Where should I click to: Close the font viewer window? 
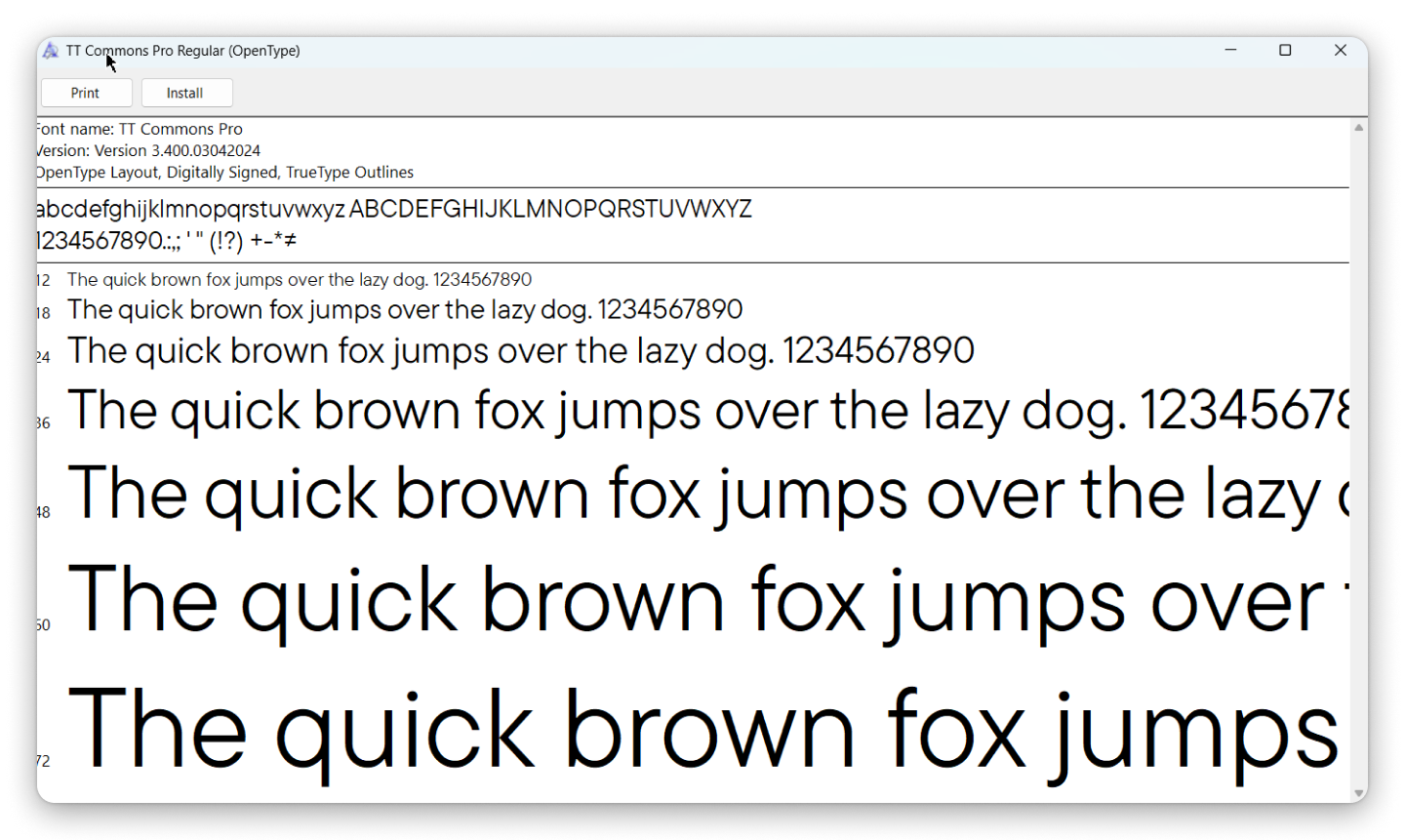1340,50
